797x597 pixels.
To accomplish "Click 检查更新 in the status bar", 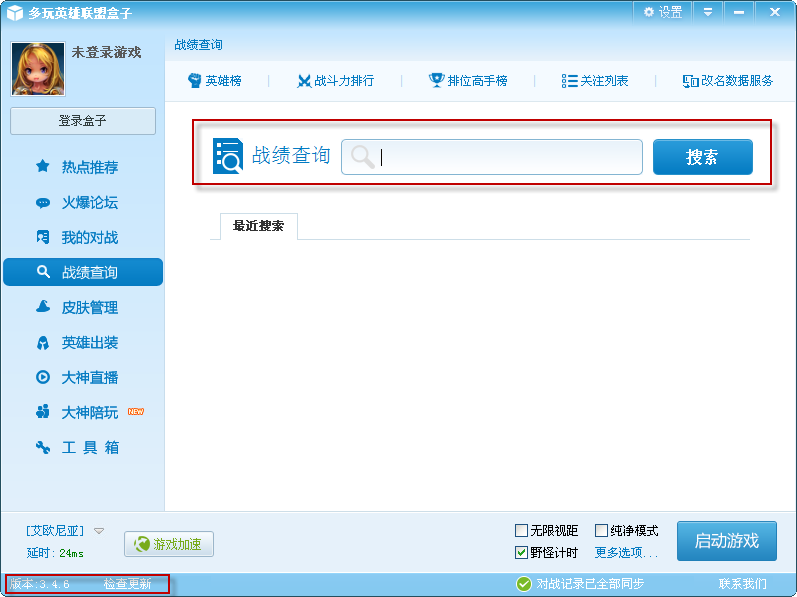I will coord(128,584).
